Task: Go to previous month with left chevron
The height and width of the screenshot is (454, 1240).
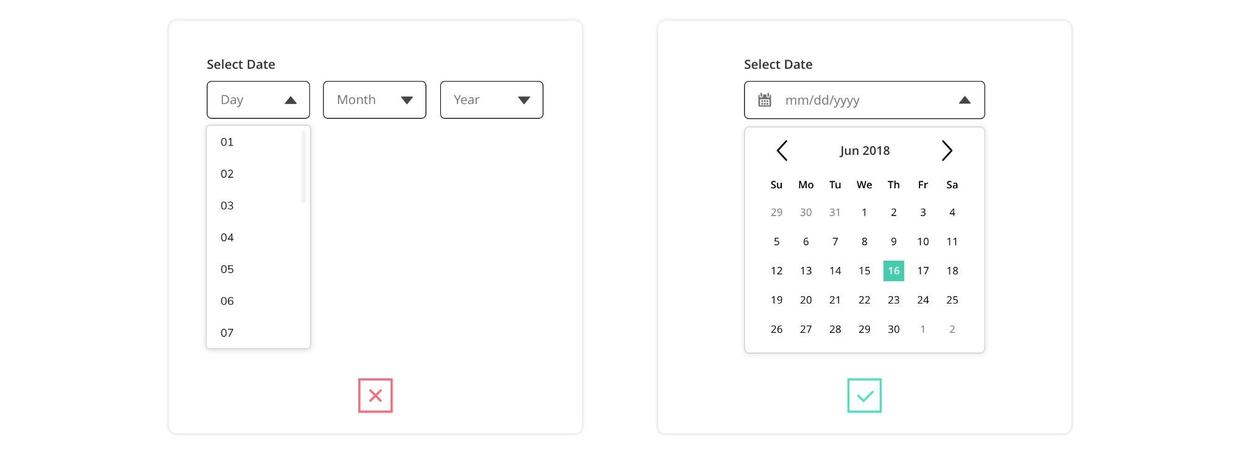Action: (782, 151)
